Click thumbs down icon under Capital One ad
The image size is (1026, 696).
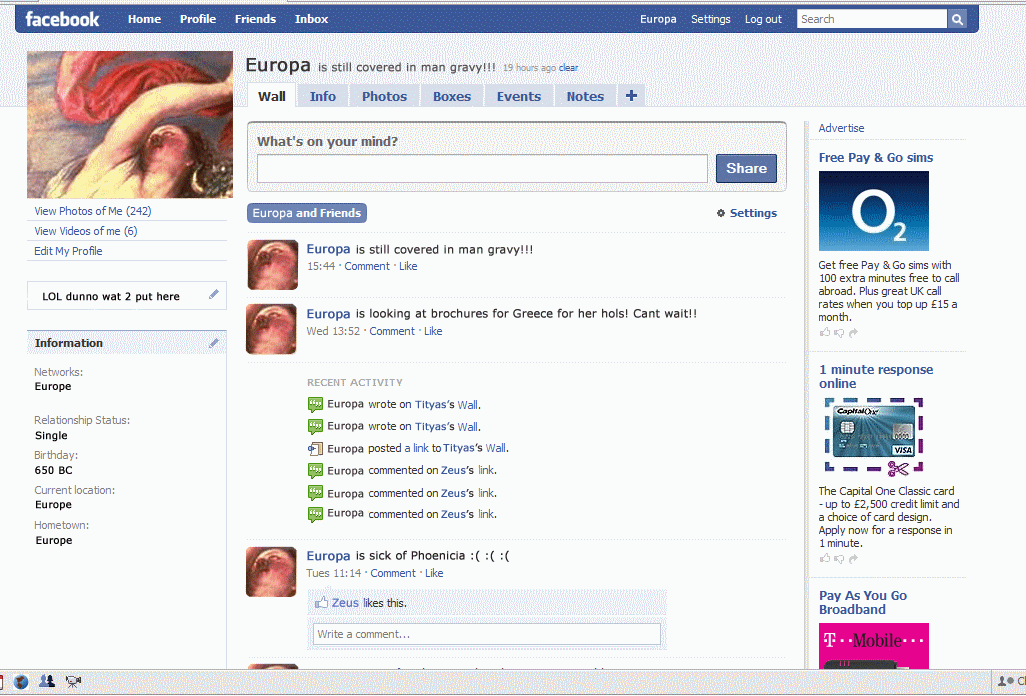(x=839, y=559)
